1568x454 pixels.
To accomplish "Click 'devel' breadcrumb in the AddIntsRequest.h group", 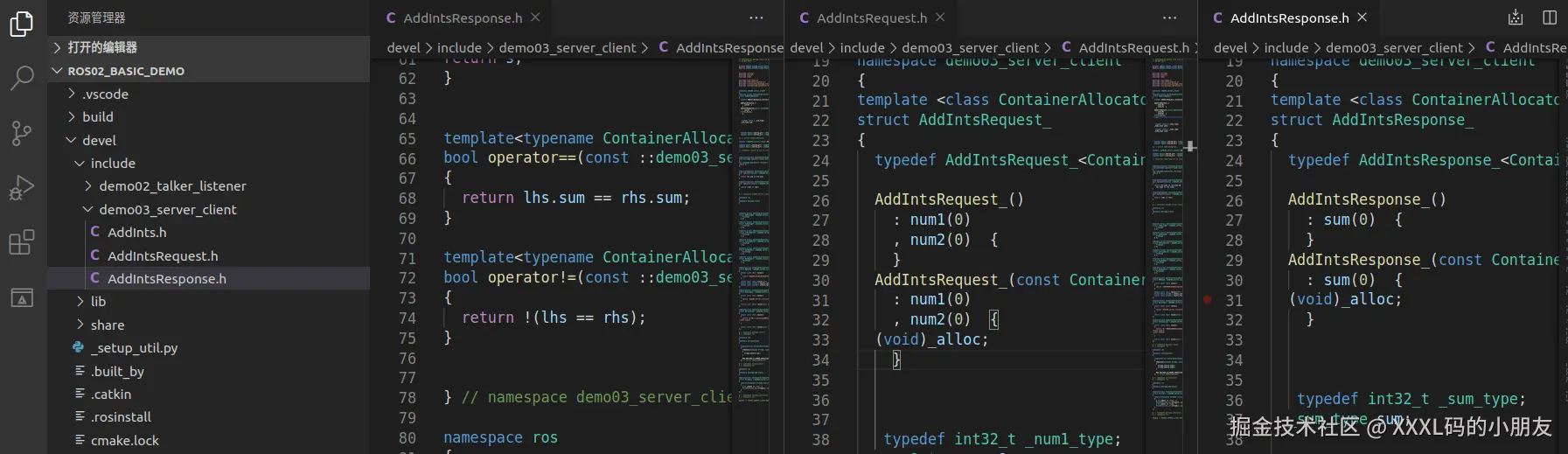I will (806, 47).
